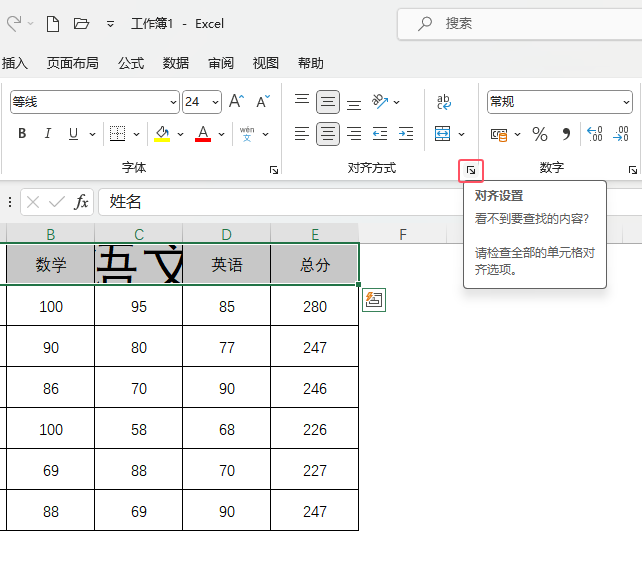Open the 插入 ribbon tab
This screenshot has width=642, height=578.
14,63
